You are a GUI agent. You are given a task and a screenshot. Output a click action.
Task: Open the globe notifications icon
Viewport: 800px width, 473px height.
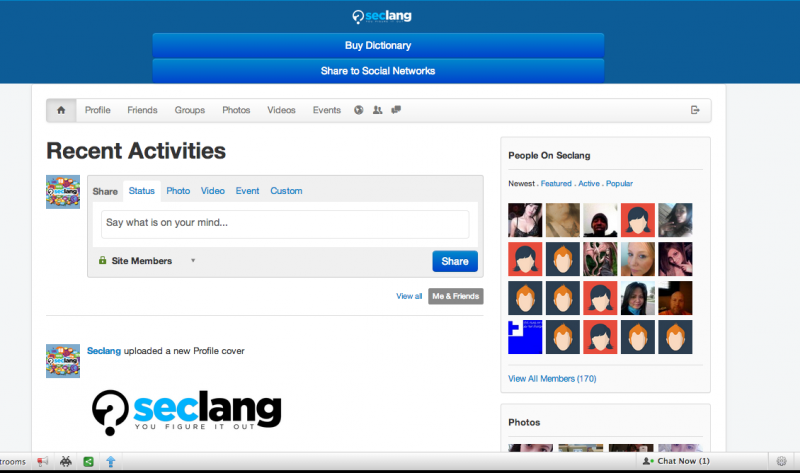(359, 110)
